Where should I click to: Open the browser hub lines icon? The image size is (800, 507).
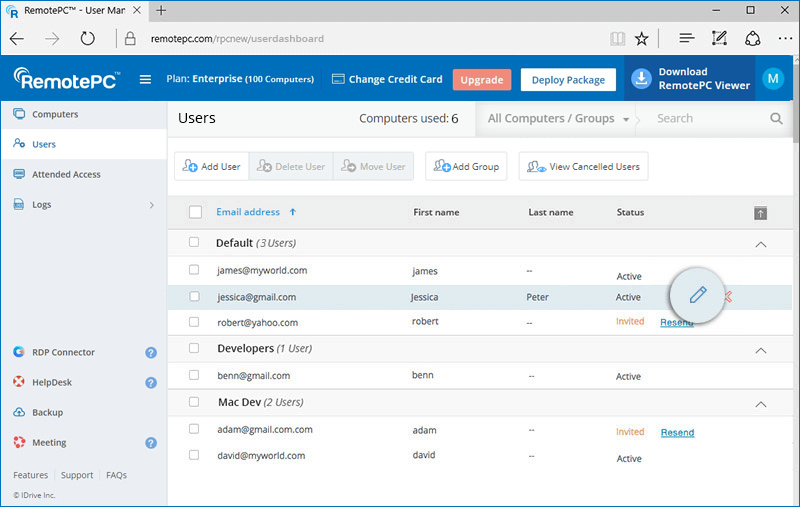click(687, 38)
